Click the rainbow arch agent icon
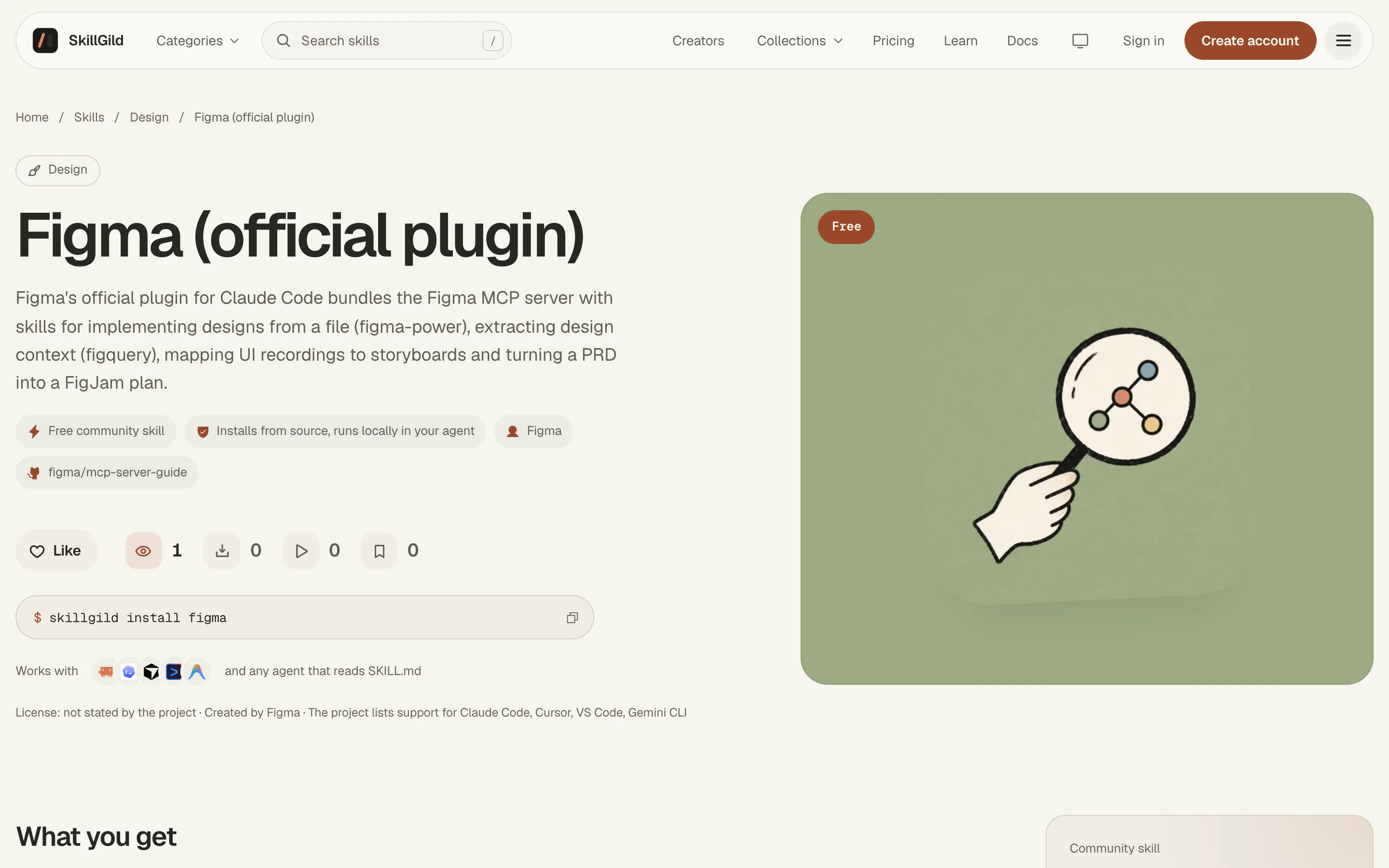 pos(197,671)
